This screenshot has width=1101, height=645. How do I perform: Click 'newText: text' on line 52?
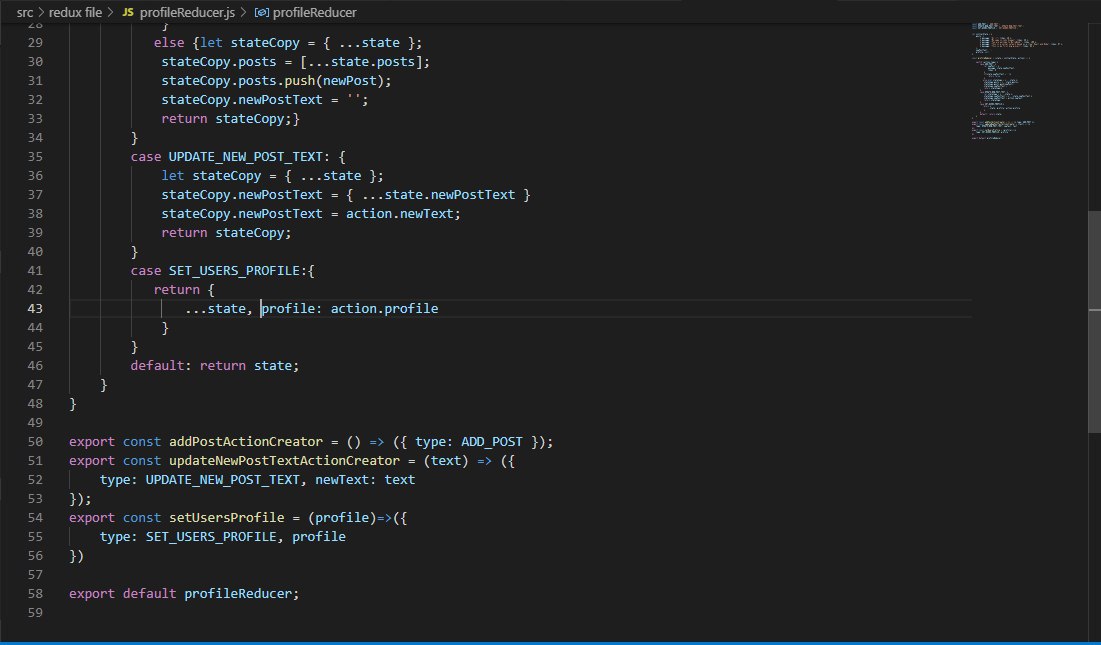(365, 479)
